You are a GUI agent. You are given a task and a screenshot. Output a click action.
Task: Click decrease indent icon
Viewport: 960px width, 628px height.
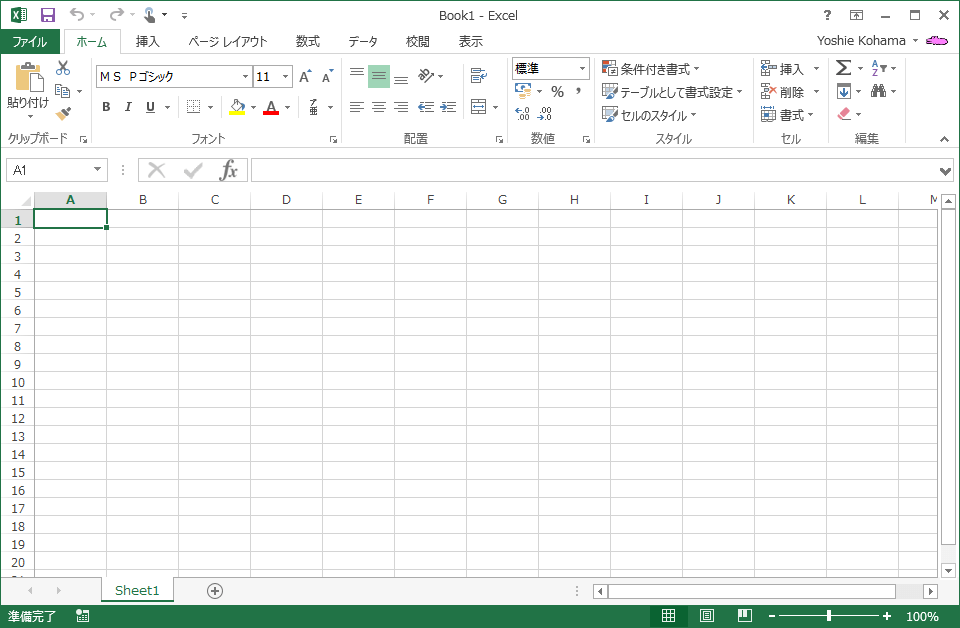coord(426,107)
